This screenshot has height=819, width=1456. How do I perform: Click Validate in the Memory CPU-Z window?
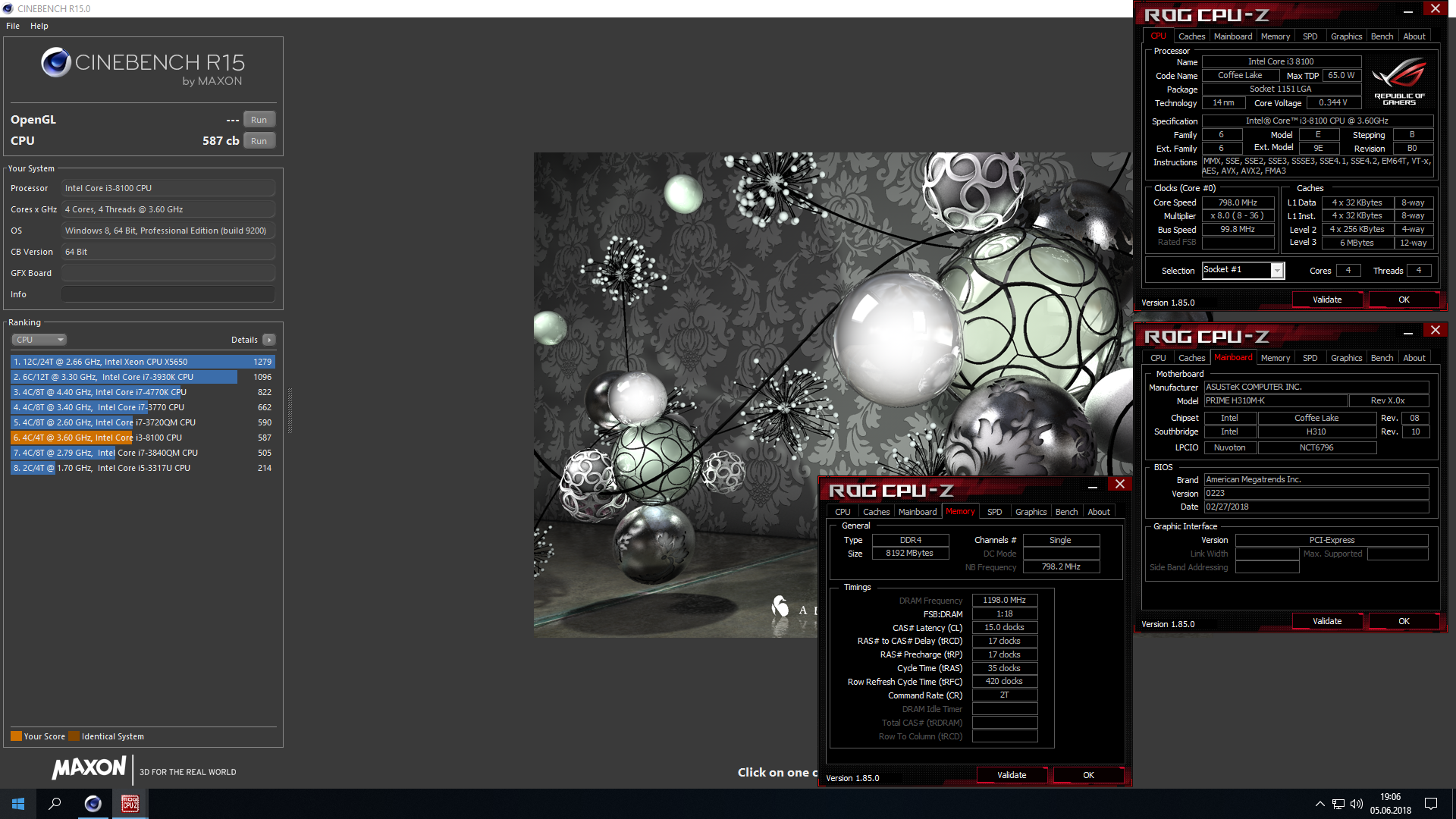(1012, 776)
